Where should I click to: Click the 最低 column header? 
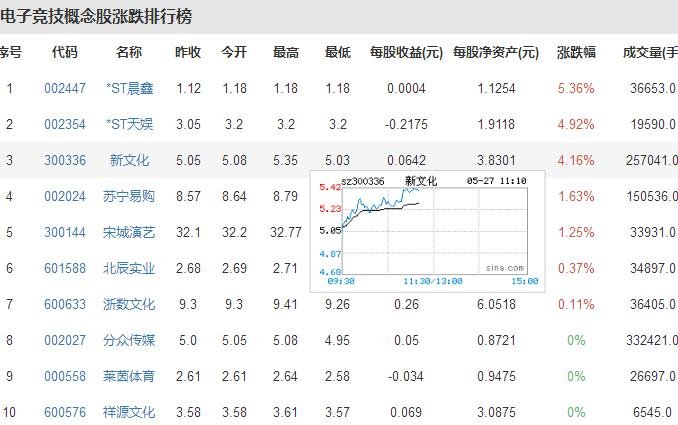[x=338, y=52]
